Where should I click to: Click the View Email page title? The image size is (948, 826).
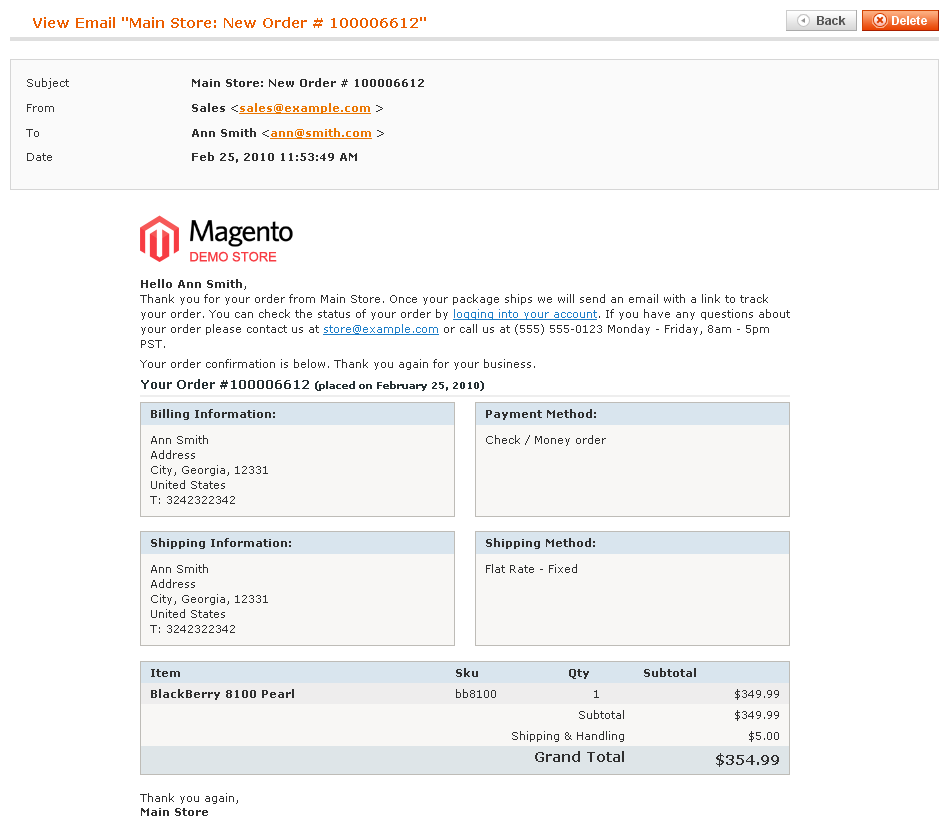(x=230, y=23)
